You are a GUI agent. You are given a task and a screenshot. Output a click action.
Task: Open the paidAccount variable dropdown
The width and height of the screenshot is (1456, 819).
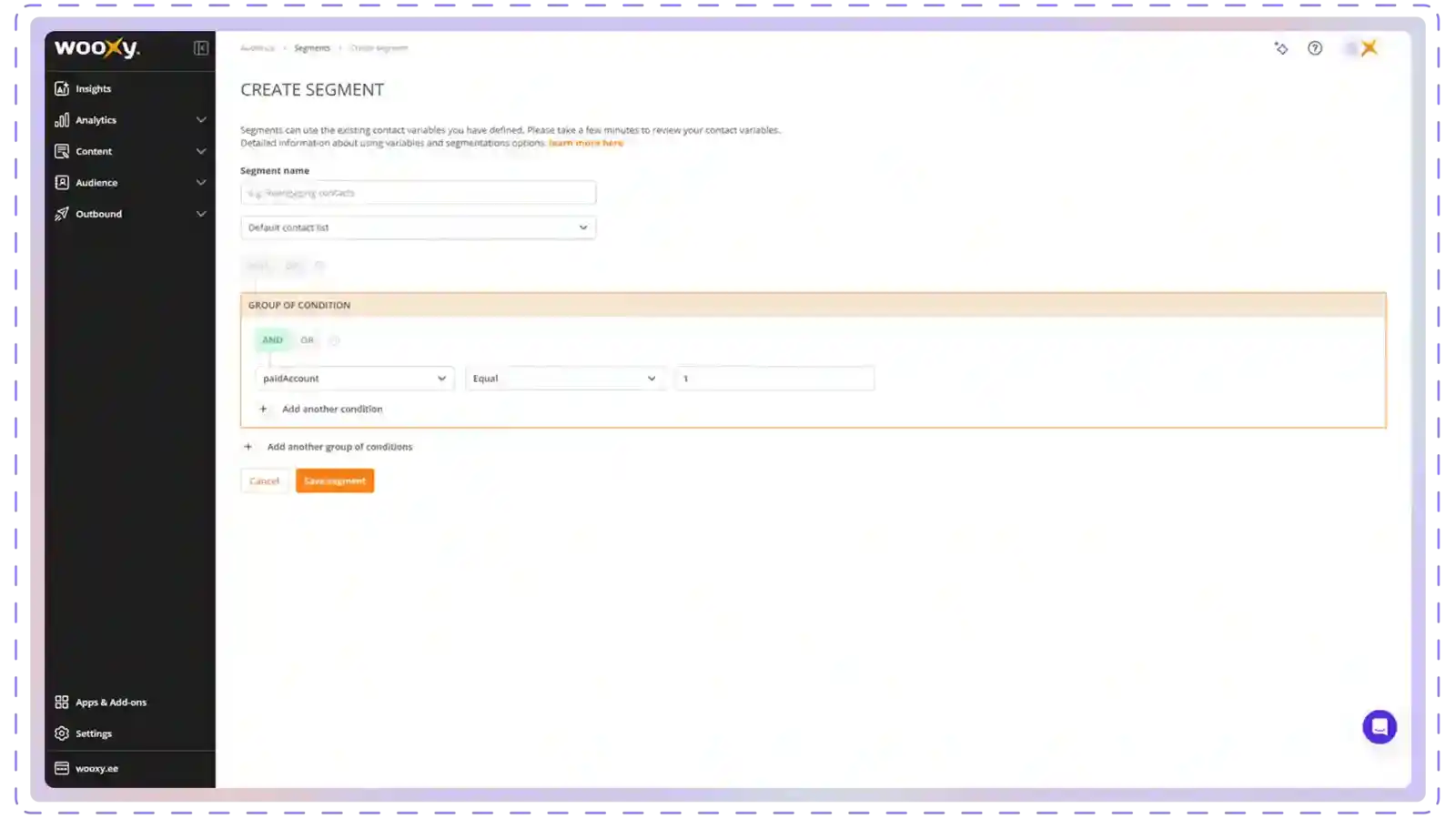pyautogui.click(x=354, y=379)
